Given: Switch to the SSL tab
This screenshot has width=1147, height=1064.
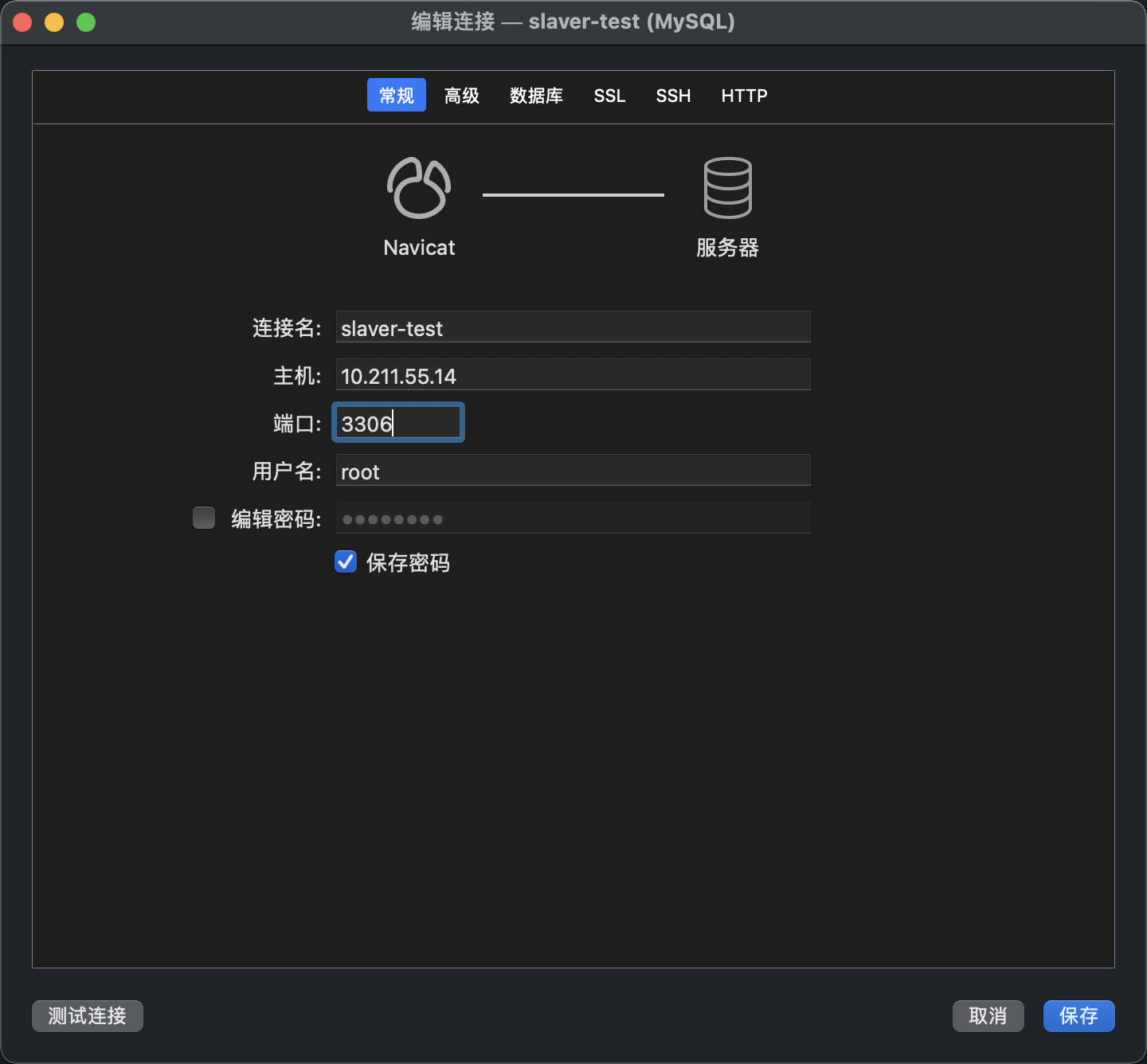Looking at the screenshot, I should (609, 96).
